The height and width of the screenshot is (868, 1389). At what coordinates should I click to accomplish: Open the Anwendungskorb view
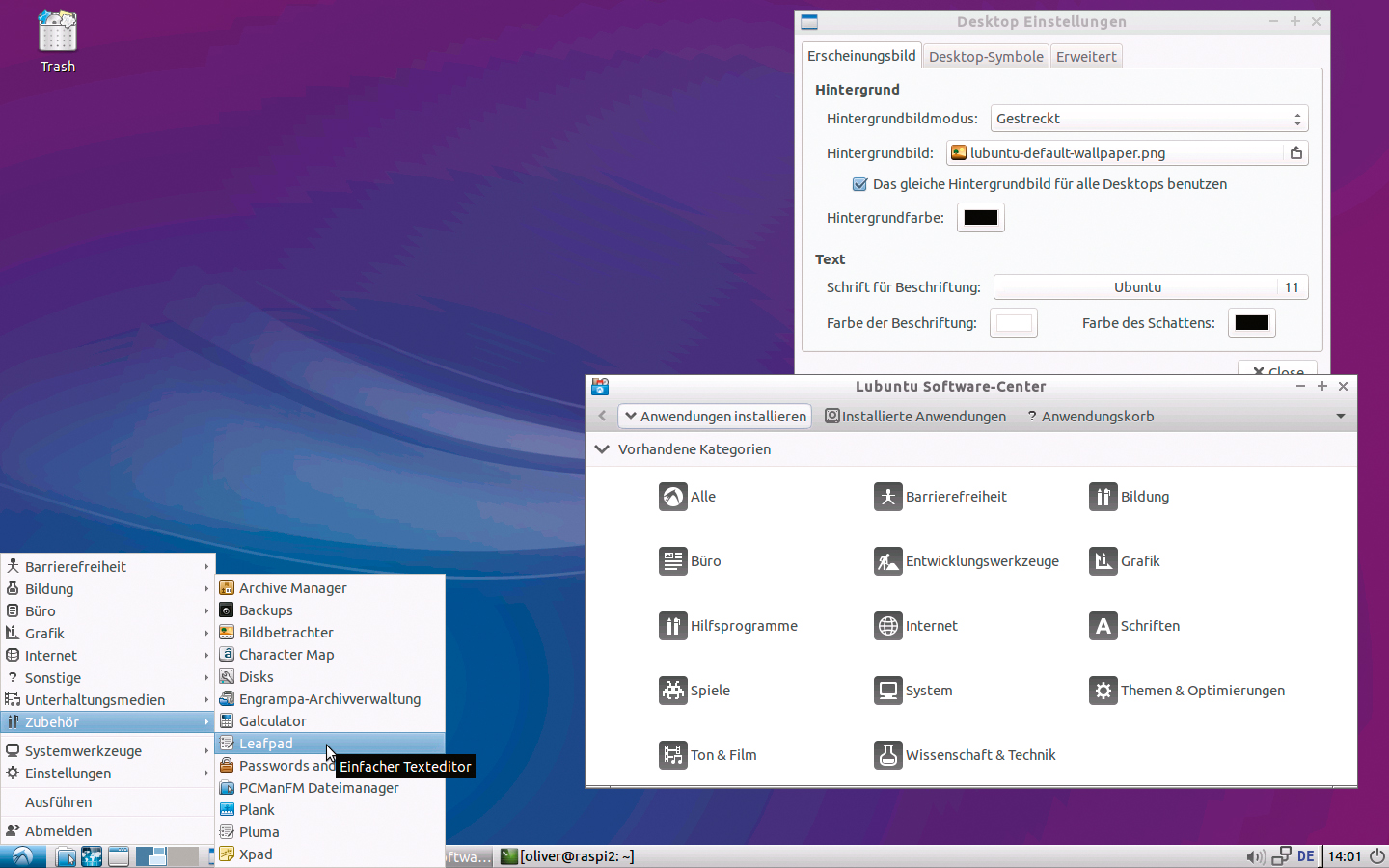[1090, 417]
